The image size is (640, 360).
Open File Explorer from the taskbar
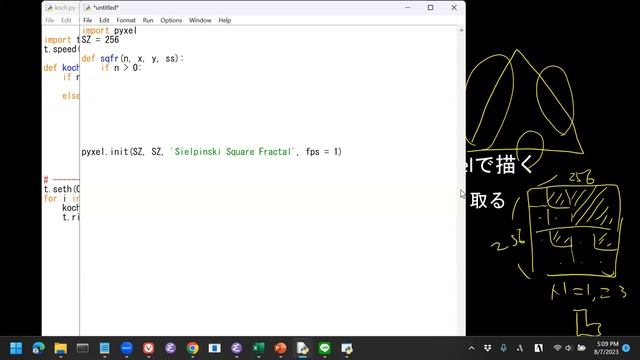click(x=60, y=348)
